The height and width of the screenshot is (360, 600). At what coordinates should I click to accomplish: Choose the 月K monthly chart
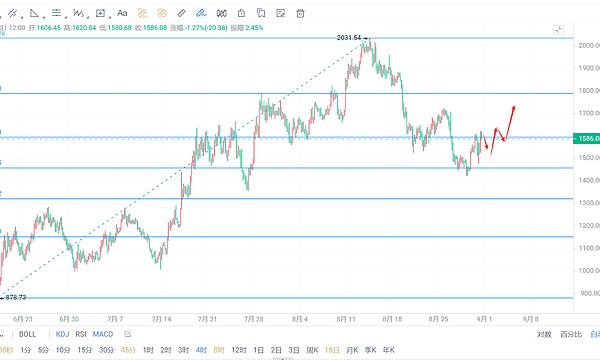click(352, 350)
